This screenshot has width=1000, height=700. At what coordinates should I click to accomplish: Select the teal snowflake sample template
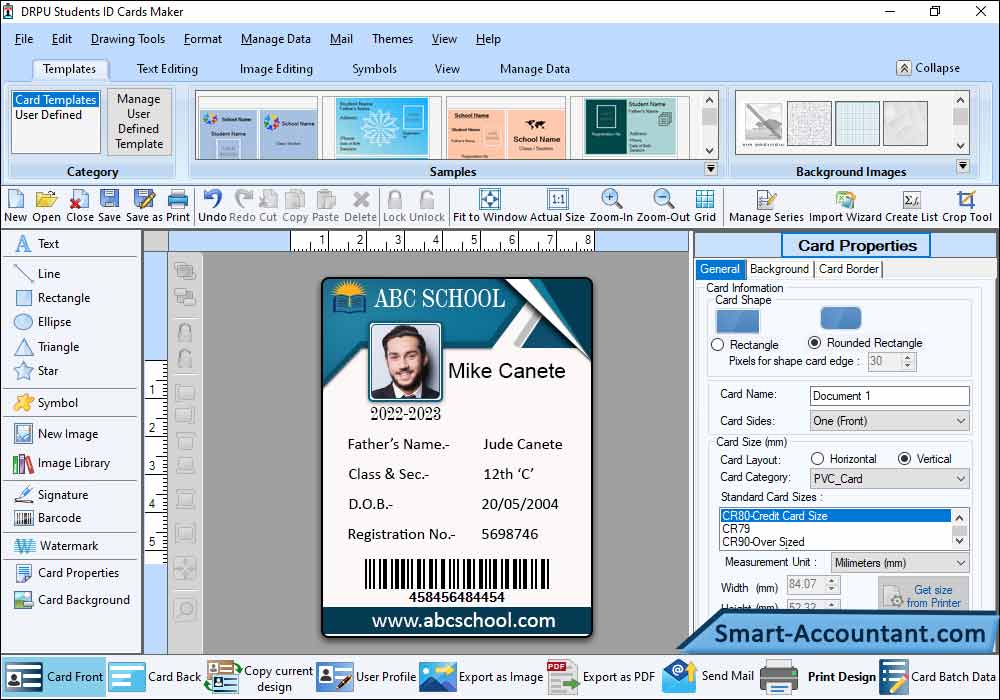(382, 126)
